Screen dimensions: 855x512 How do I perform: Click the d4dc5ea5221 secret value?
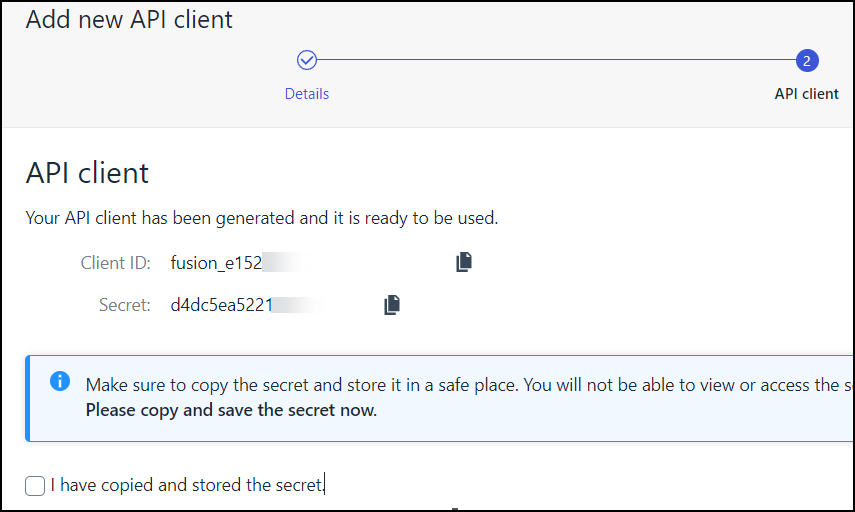click(x=220, y=305)
